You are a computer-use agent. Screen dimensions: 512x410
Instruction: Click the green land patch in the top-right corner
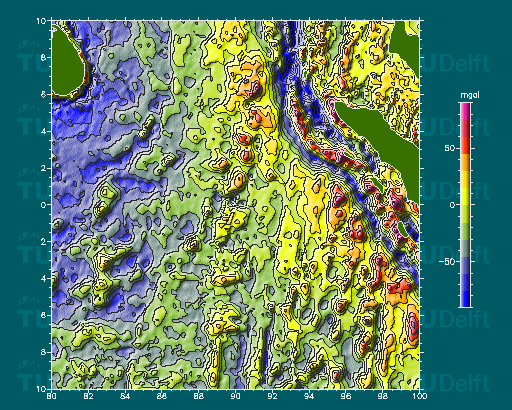(x=405, y=40)
